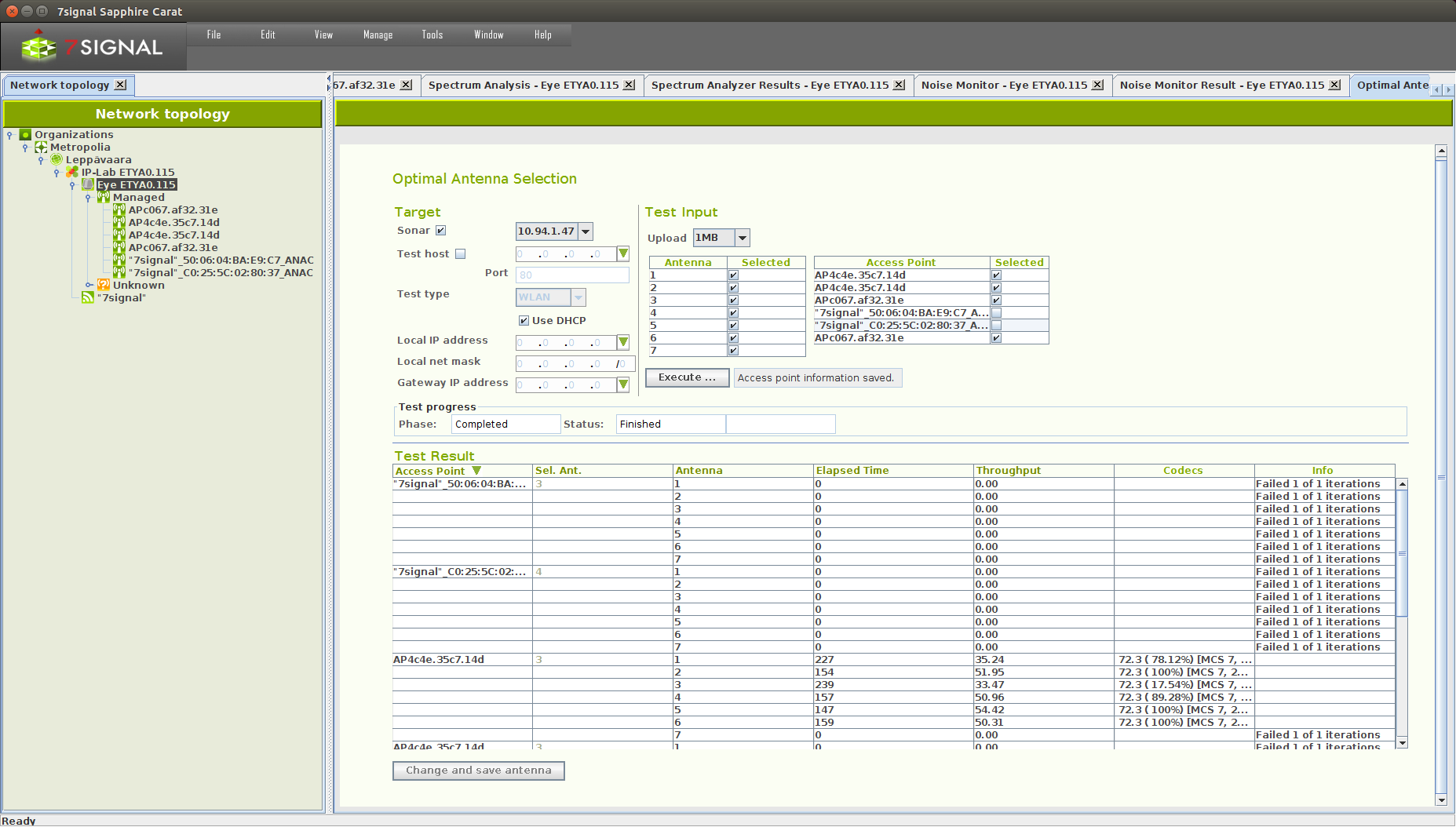
Task: Close the Noise Monitor Result tab
Action: pyautogui.click(x=1334, y=85)
